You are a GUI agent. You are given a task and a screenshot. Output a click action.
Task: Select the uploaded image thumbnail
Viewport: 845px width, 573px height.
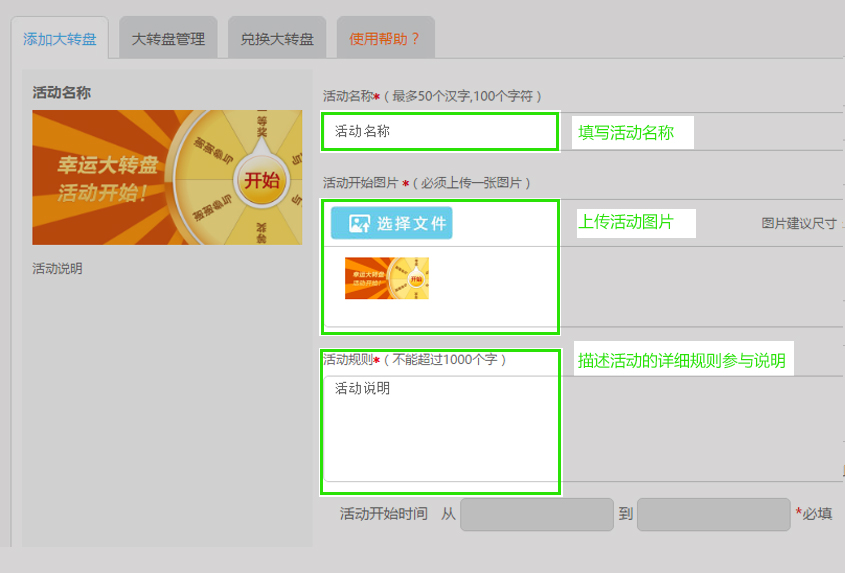[387, 278]
